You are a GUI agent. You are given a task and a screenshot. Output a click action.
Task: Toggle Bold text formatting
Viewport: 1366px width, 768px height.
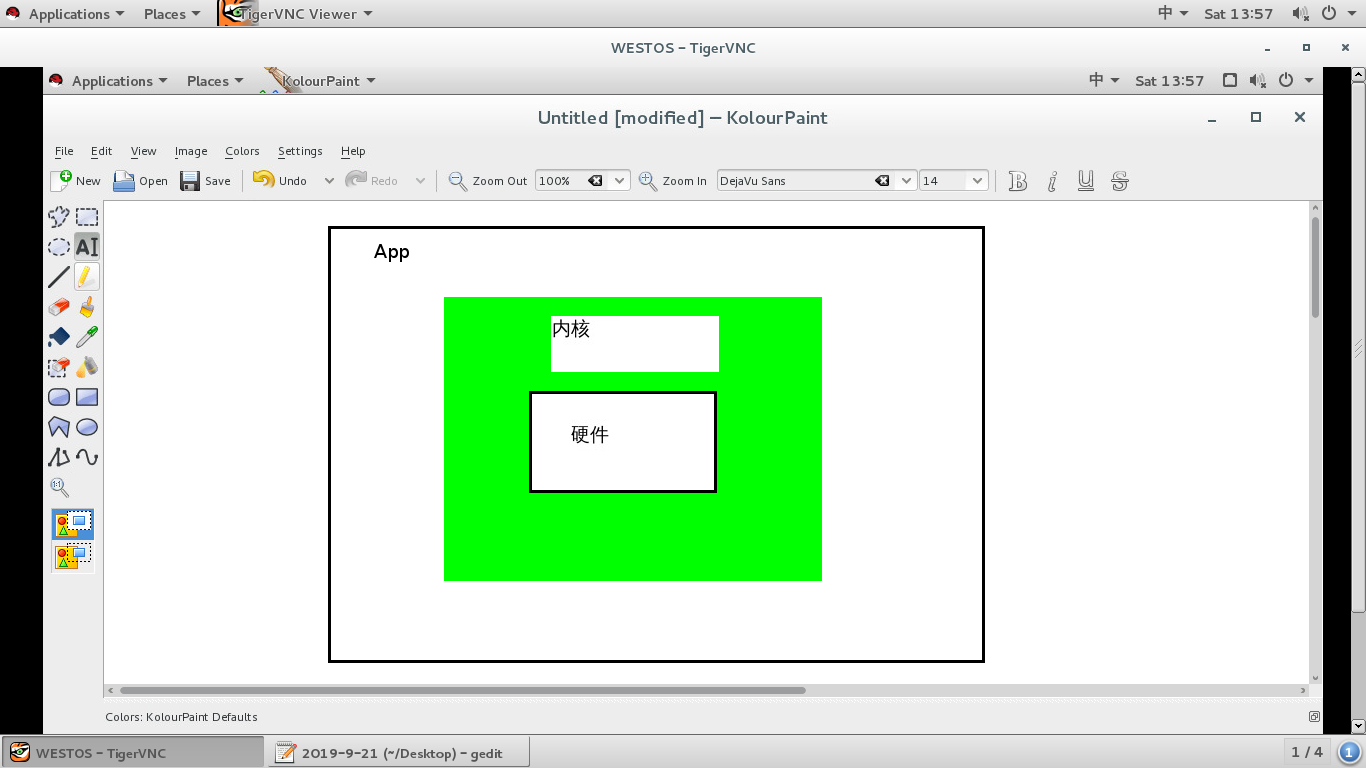1018,181
